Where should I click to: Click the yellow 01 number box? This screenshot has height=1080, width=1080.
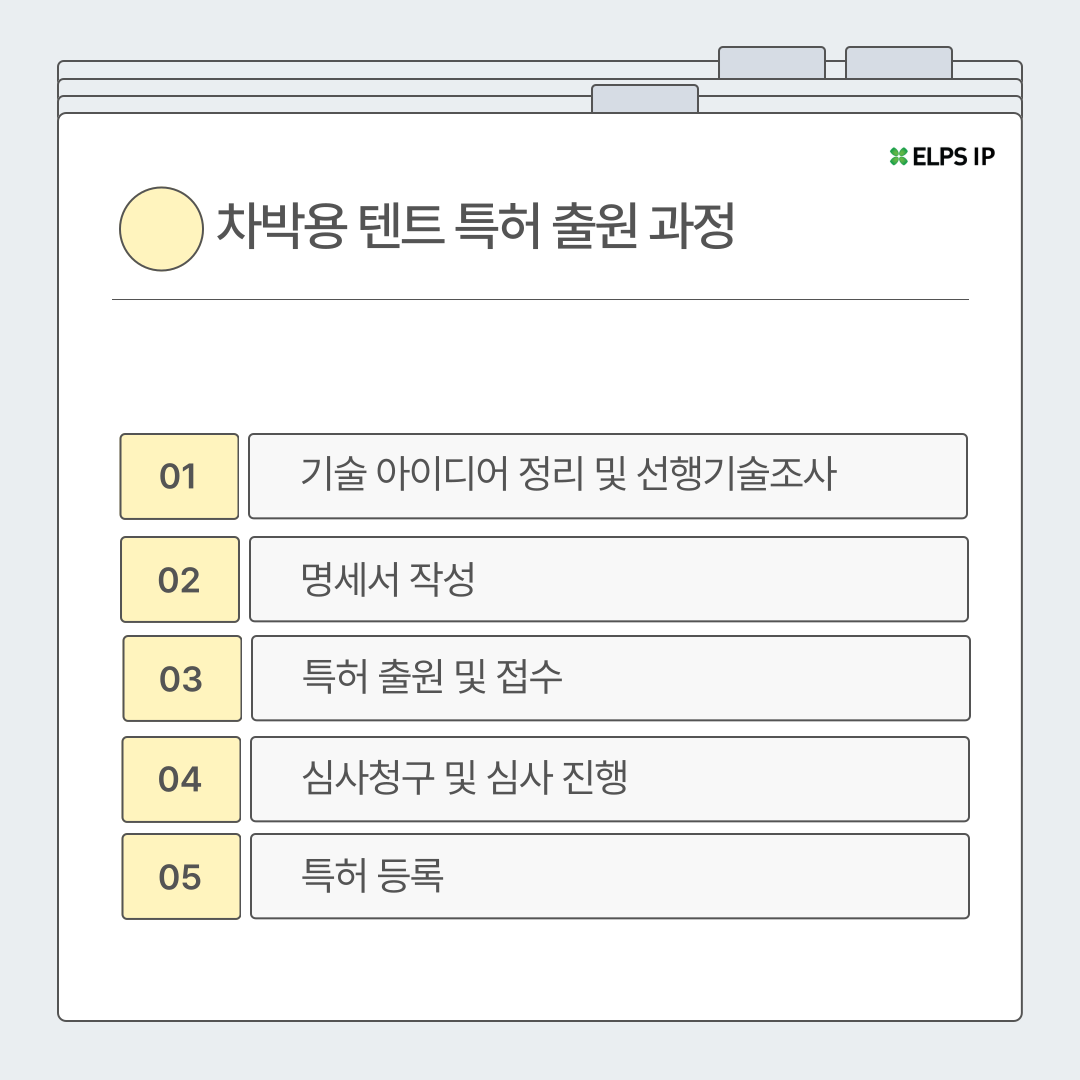coord(179,476)
